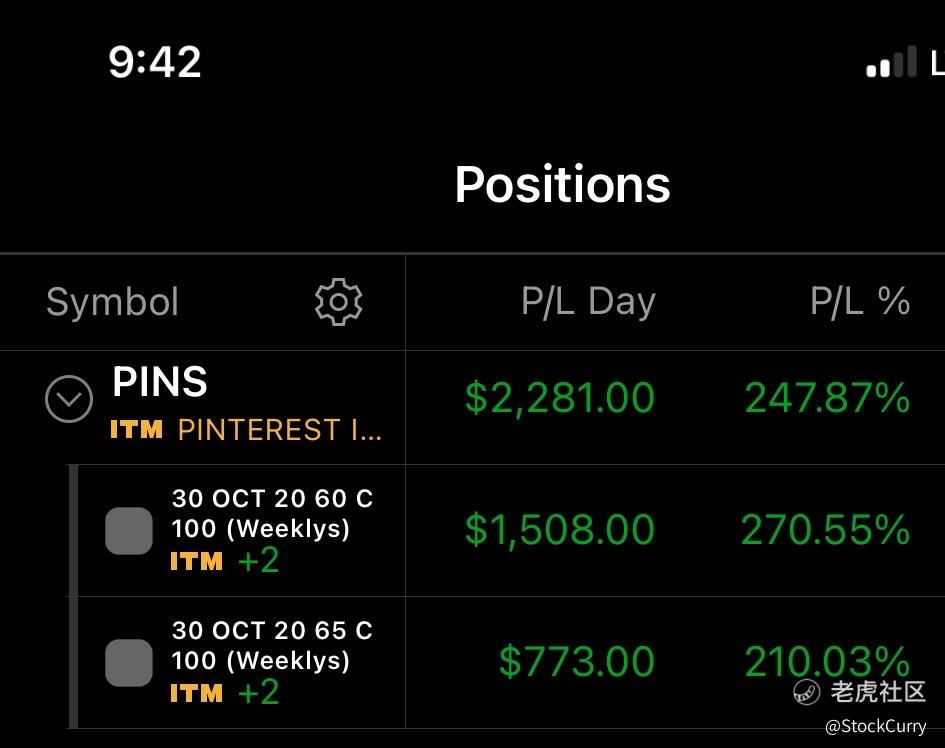This screenshot has width=945, height=748.
Task: Tap the ITM badge under PINS
Action: coord(136,430)
